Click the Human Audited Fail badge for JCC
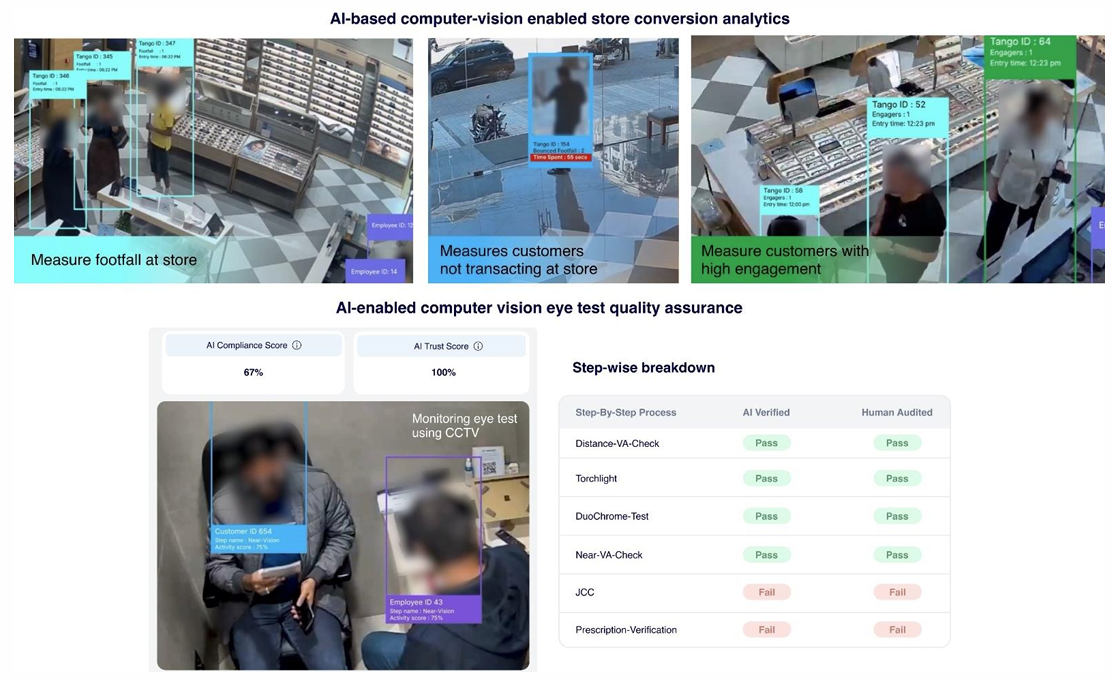This screenshot has width=1113, height=678. 897,592
